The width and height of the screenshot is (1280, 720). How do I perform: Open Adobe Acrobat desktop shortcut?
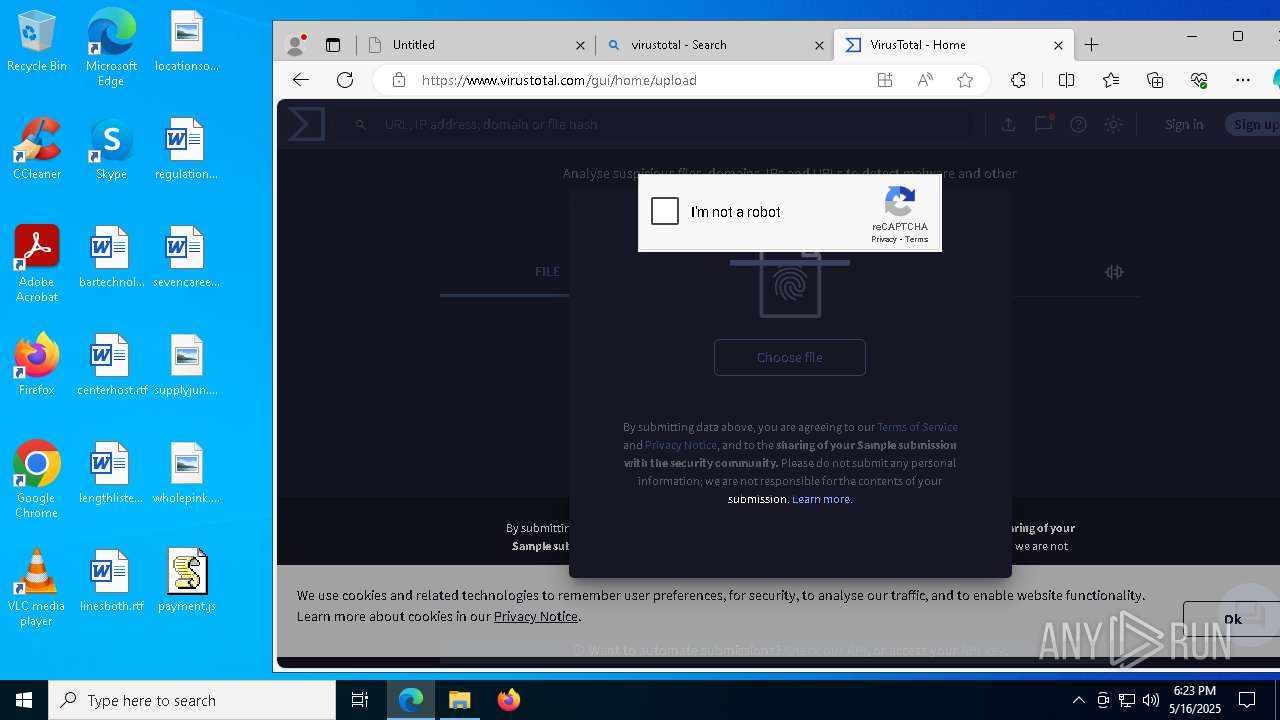[37, 264]
